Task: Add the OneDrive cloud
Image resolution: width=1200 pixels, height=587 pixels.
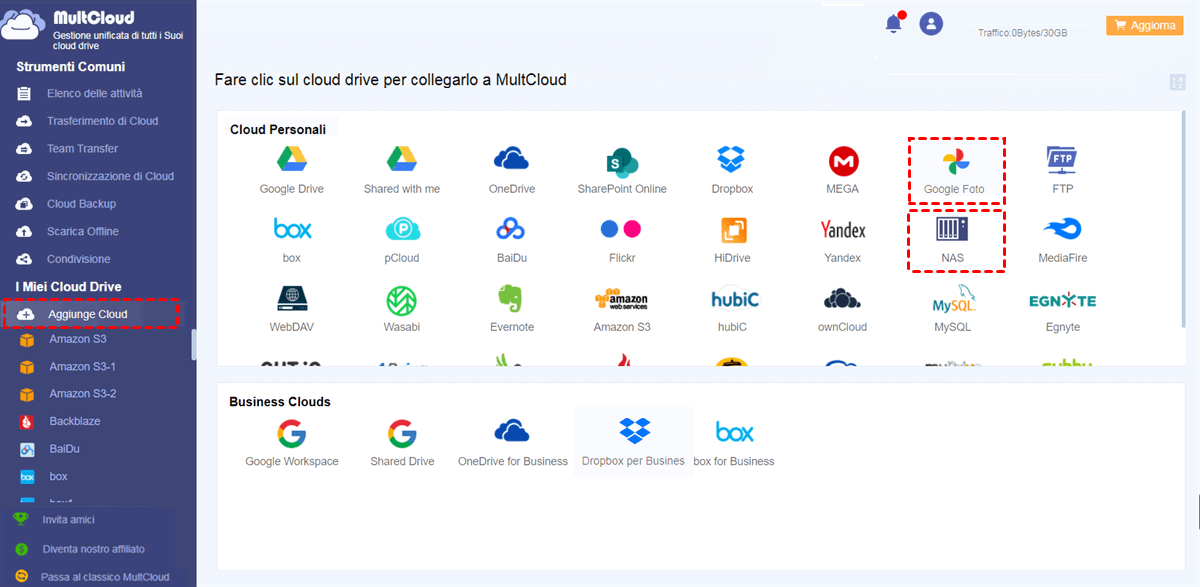Action: click(x=511, y=158)
